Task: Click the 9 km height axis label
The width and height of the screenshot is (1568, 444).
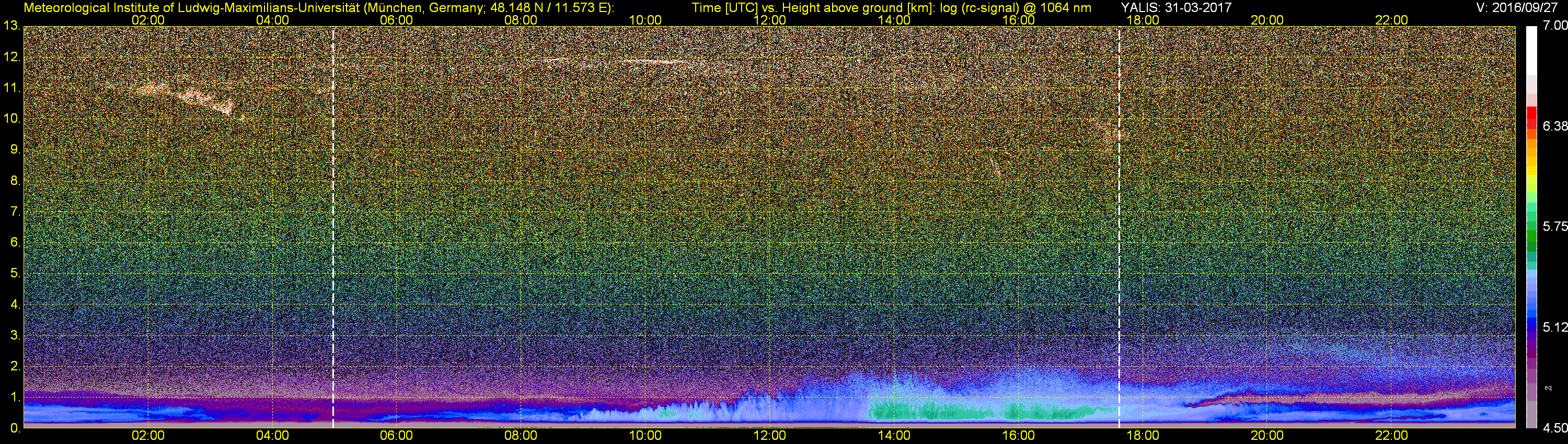Action: pos(15,149)
